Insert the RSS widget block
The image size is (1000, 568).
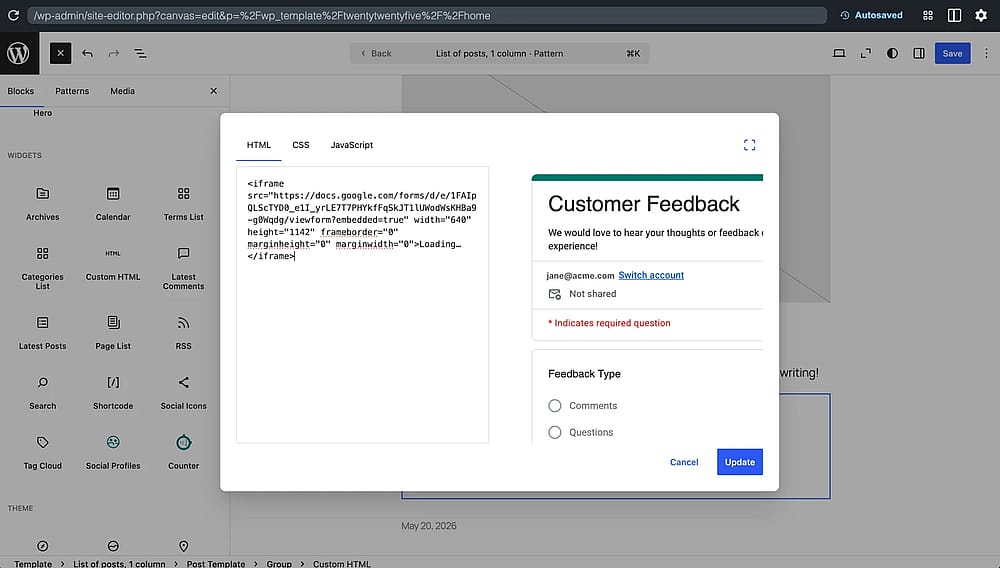coord(184,332)
